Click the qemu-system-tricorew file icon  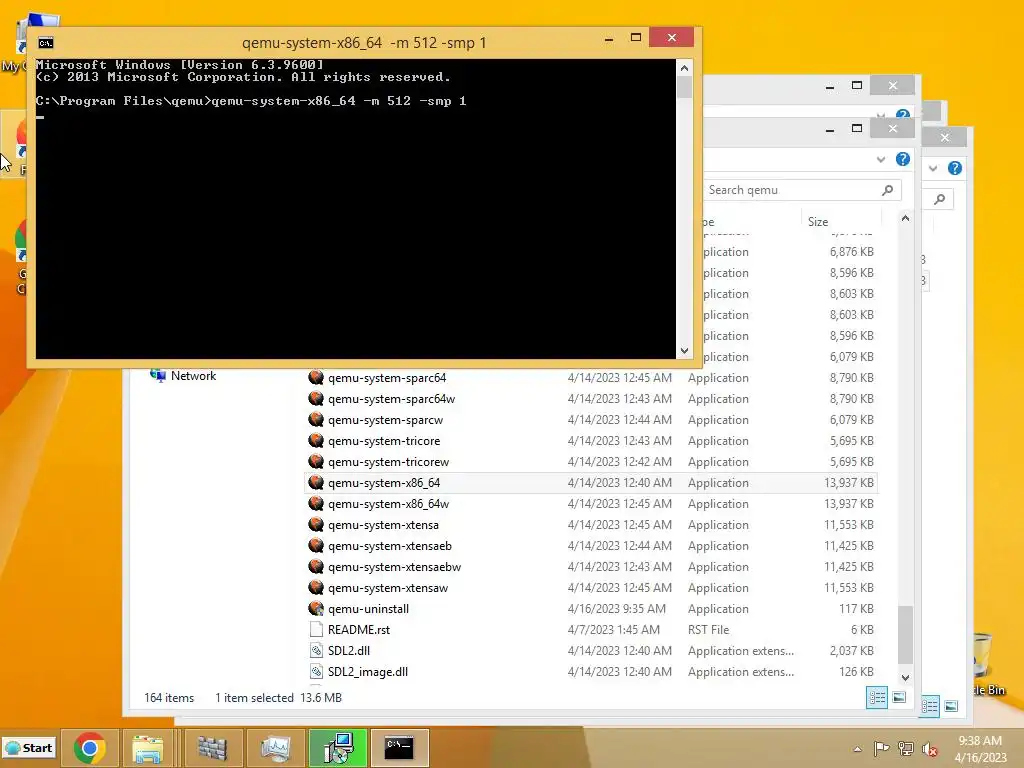click(316, 462)
